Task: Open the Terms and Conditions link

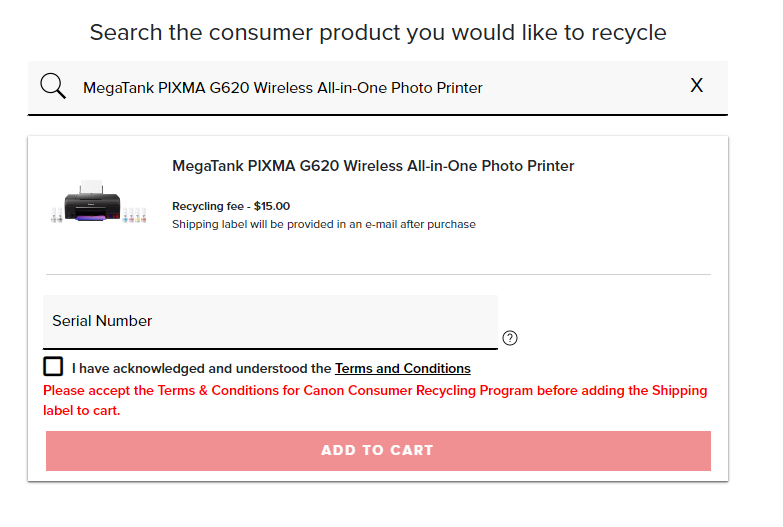Action: click(402, 369)
